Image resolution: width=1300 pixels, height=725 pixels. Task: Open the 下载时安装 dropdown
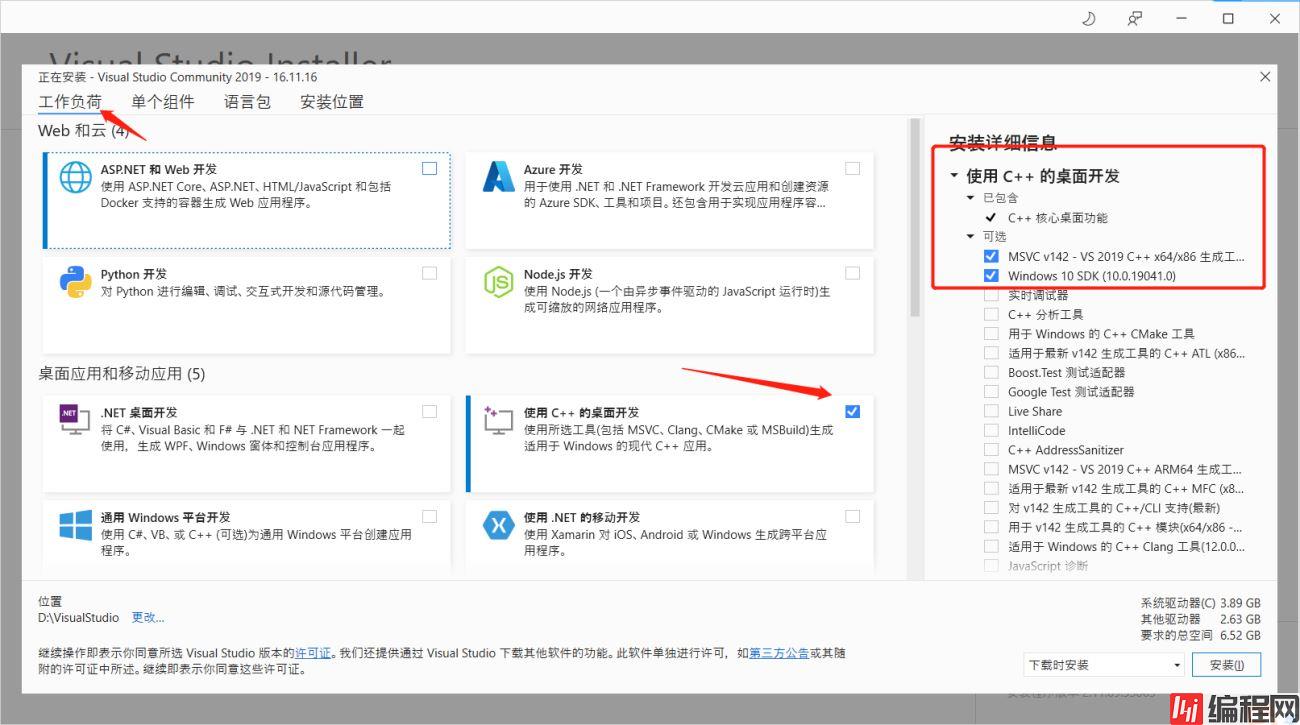(x=1105, y=665)
